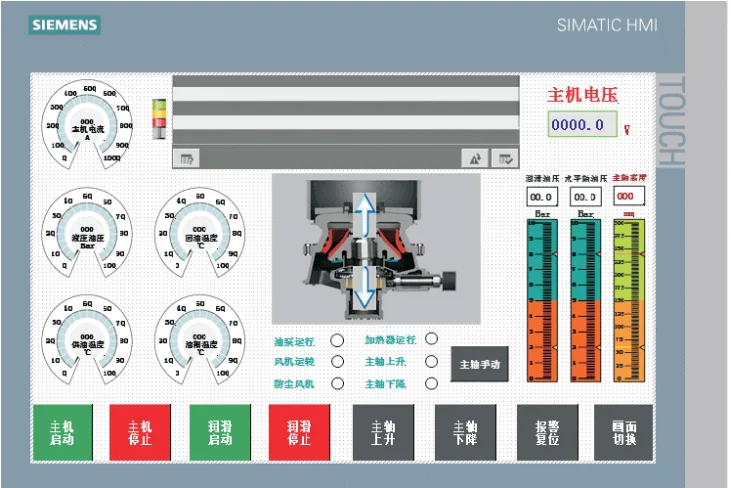Click the 加热器运行 label text
This screenshot has width=731, height=488.
390,340
